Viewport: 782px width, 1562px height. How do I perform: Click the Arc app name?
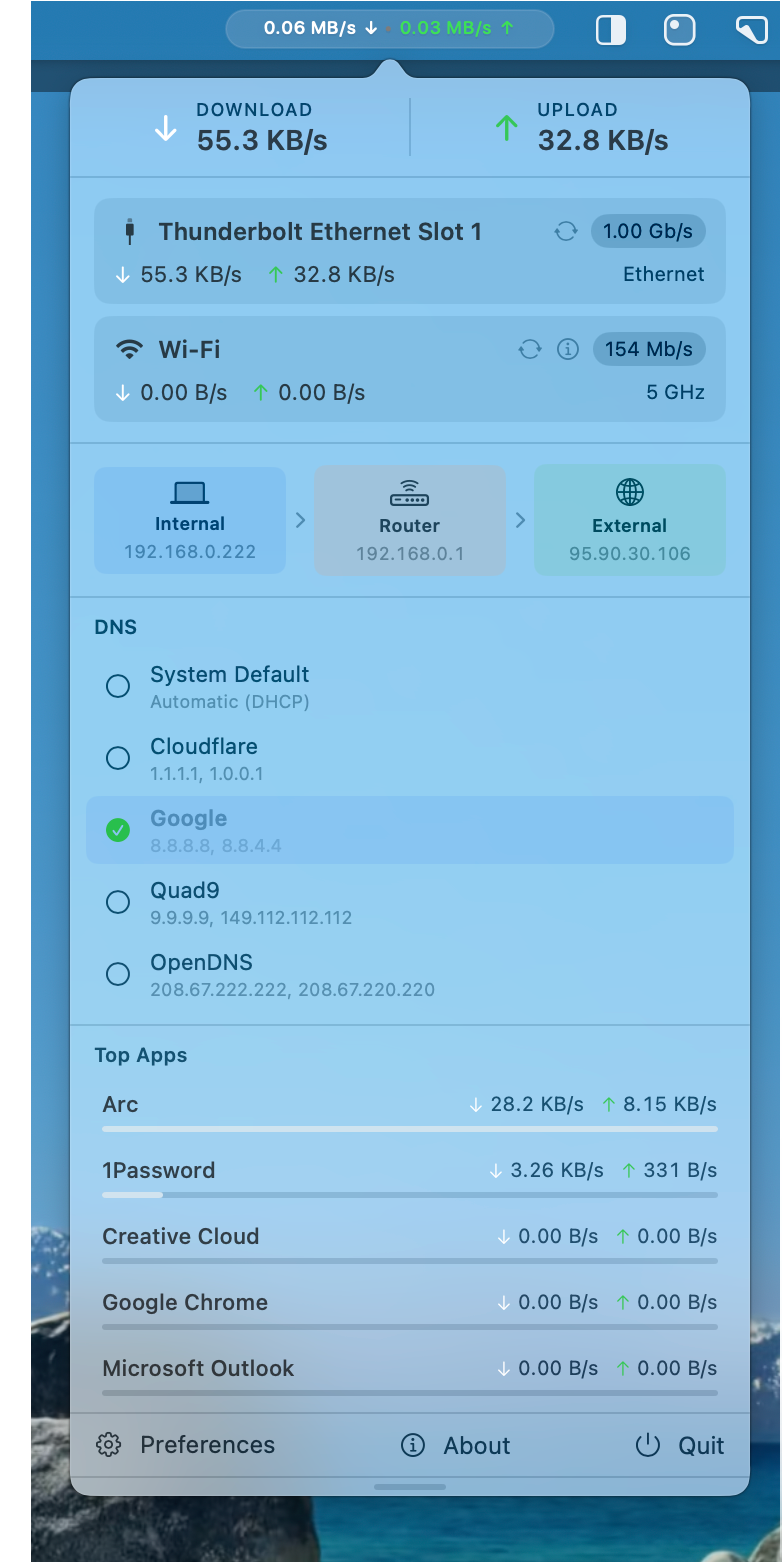pos(120,1104)
